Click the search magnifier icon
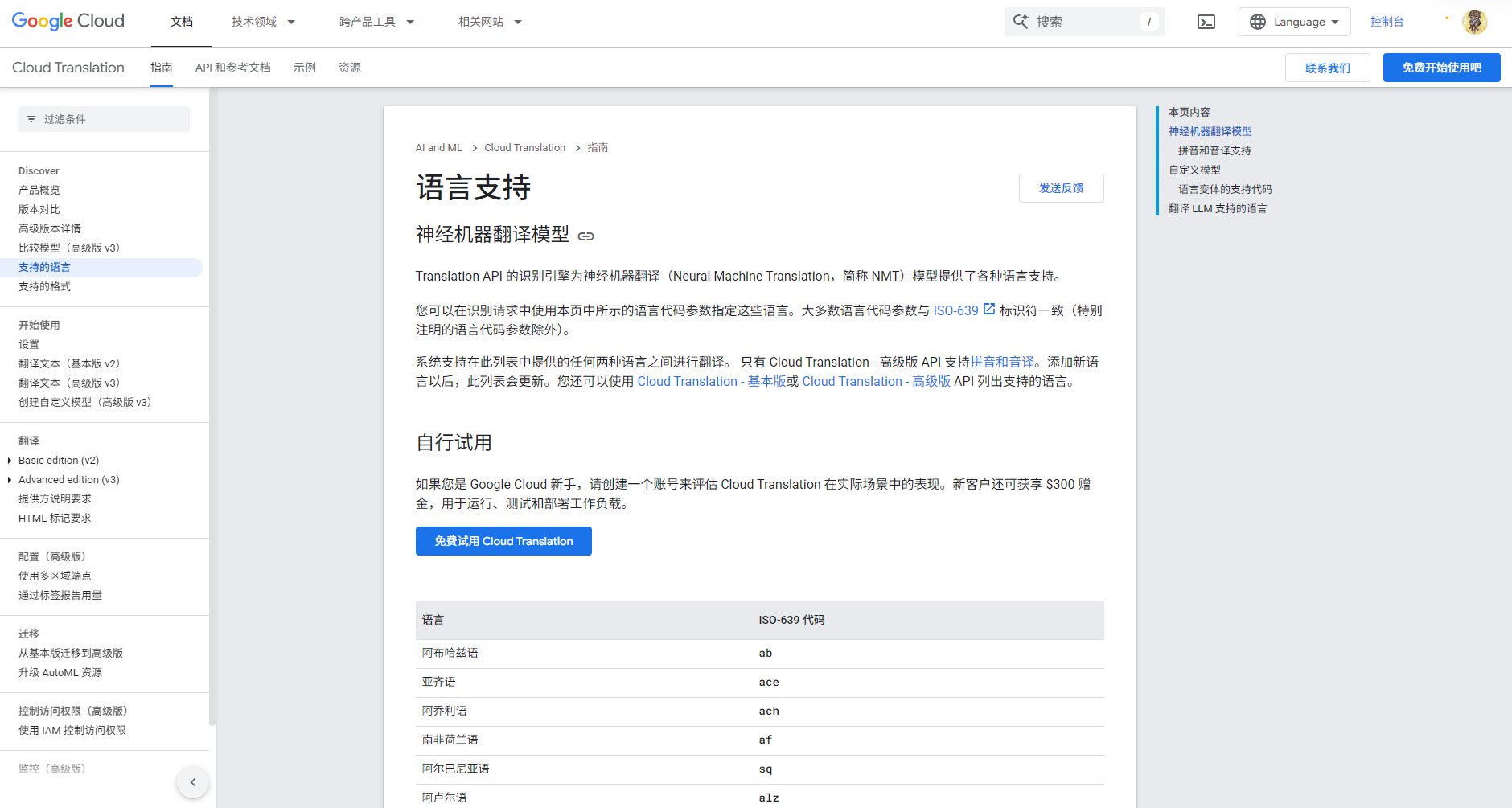Screen dimensions: 1512x808 pos(1020,22)
